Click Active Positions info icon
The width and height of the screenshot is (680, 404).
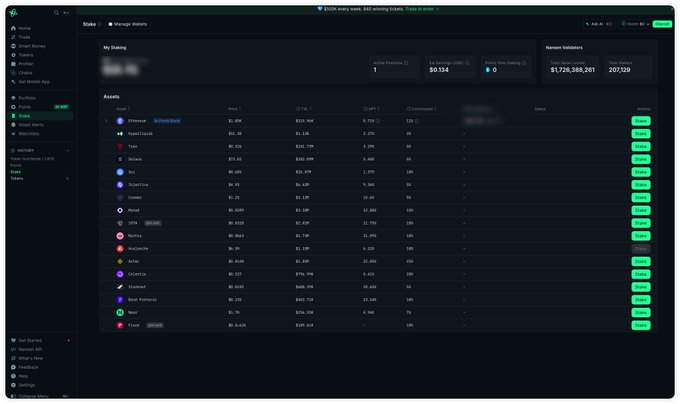406,63
